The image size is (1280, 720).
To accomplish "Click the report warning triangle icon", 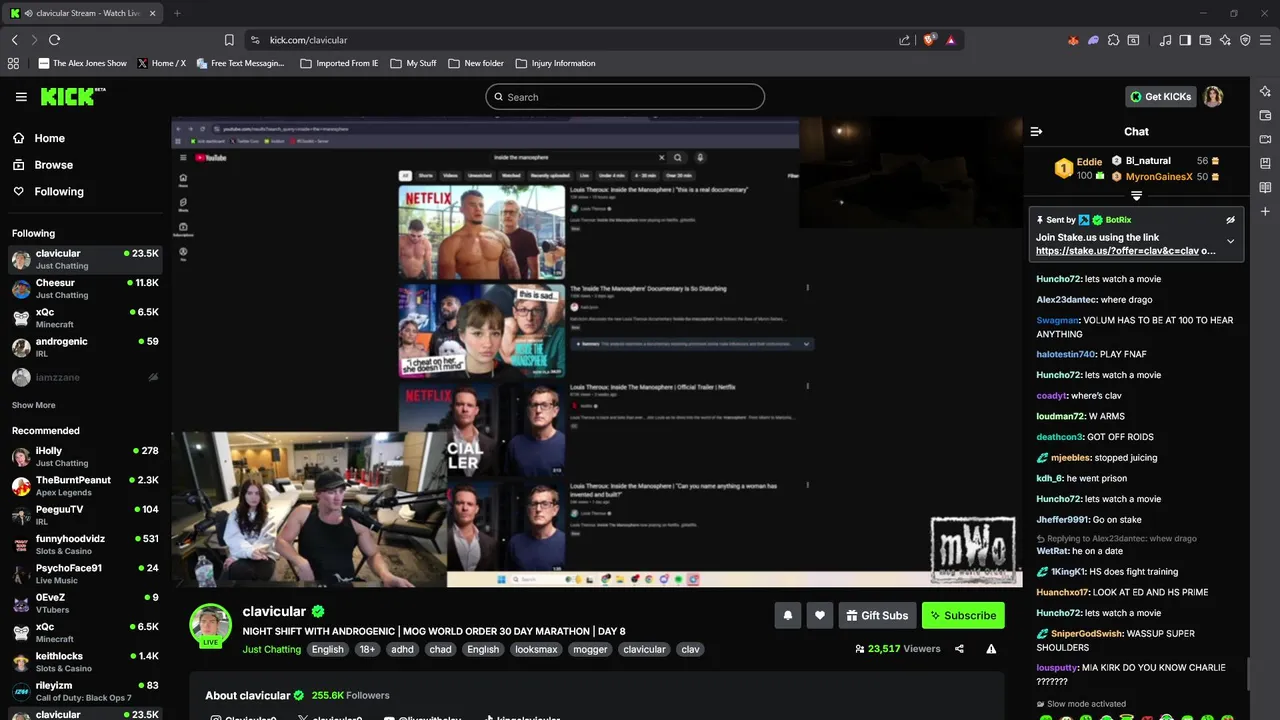I will 991,649.
